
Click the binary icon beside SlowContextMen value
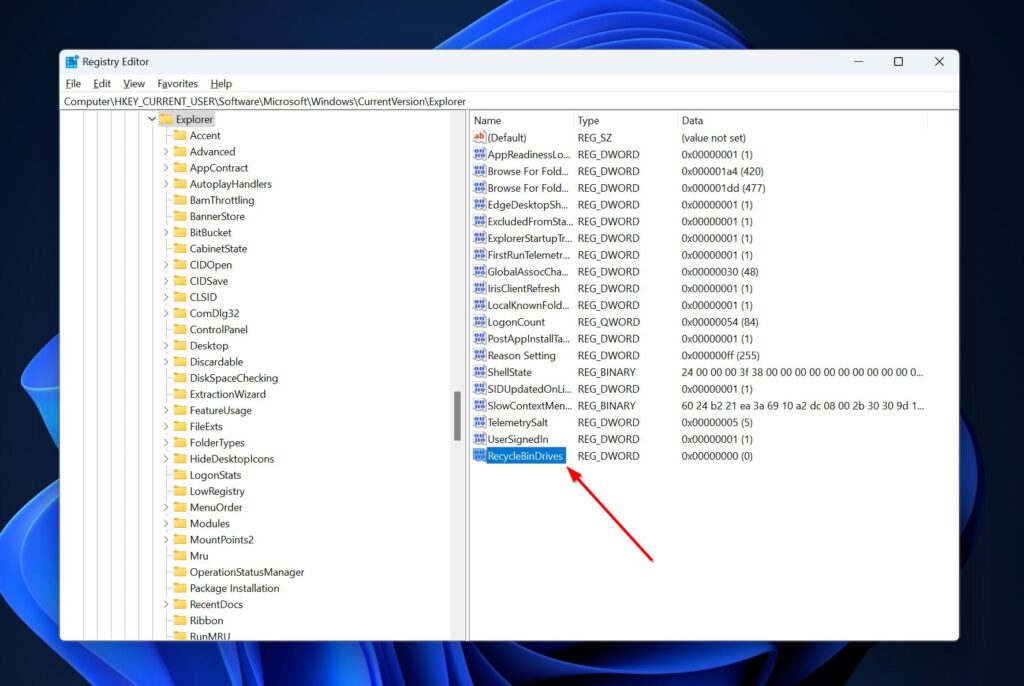pyautogui.click(x=479, y=405)
